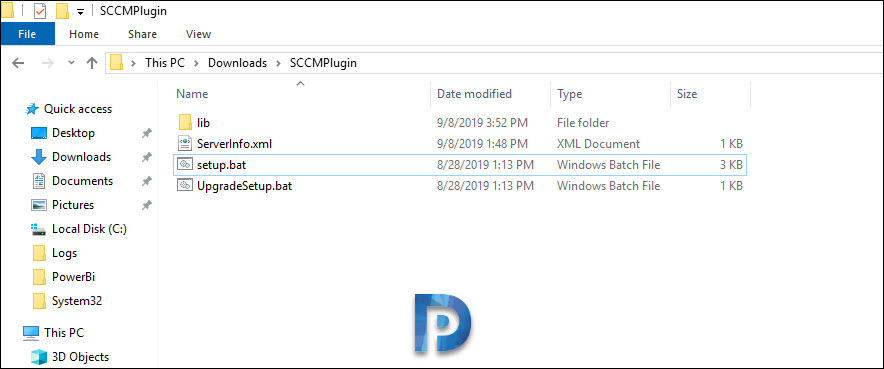Click Quick access in navigation pane

point(78,109)
